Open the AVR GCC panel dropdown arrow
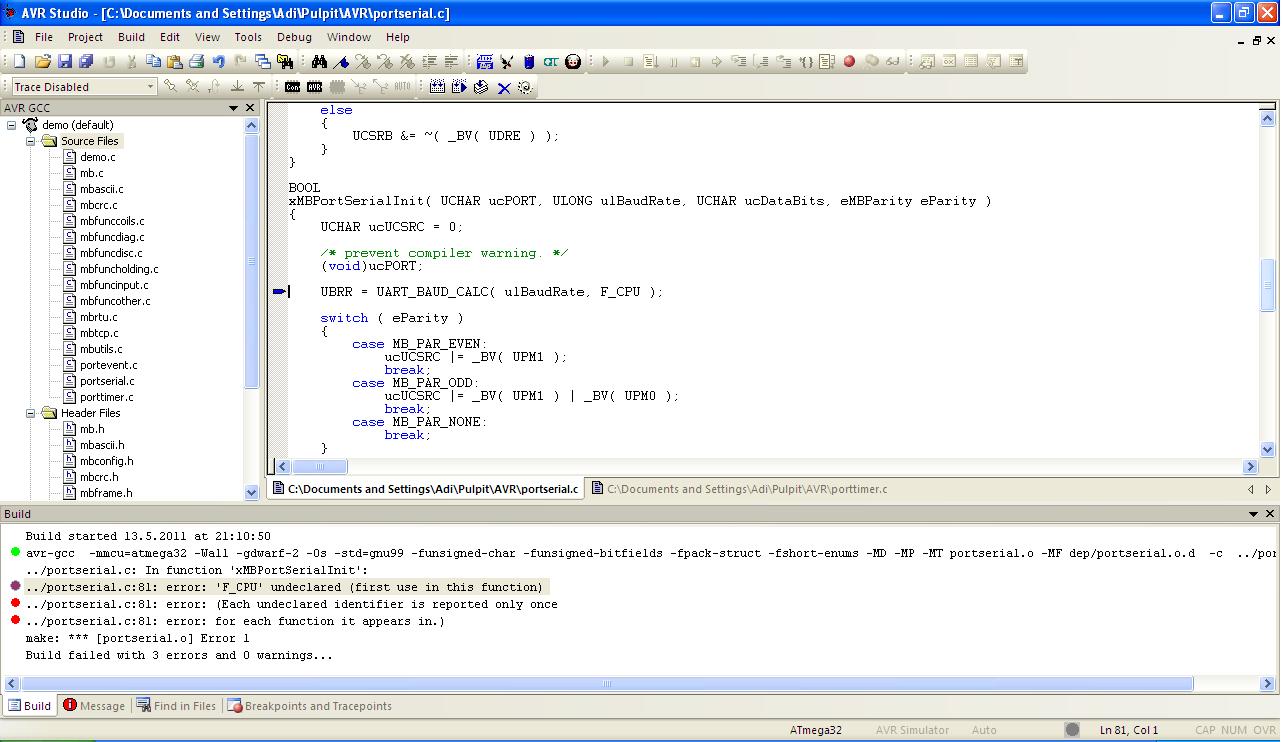 pyautogui.click(x=234, y=108)
